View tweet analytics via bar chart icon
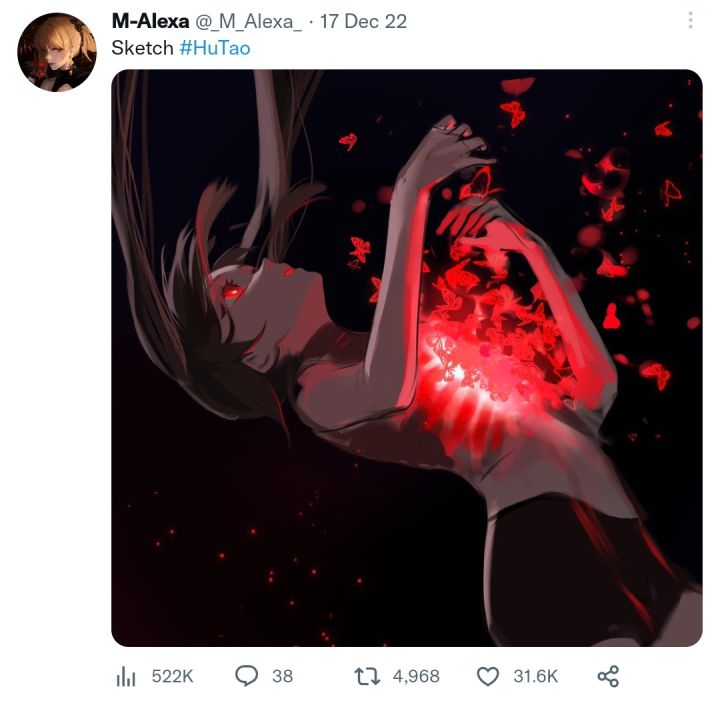Screen dimensions: 720x705 click(126, 677)
